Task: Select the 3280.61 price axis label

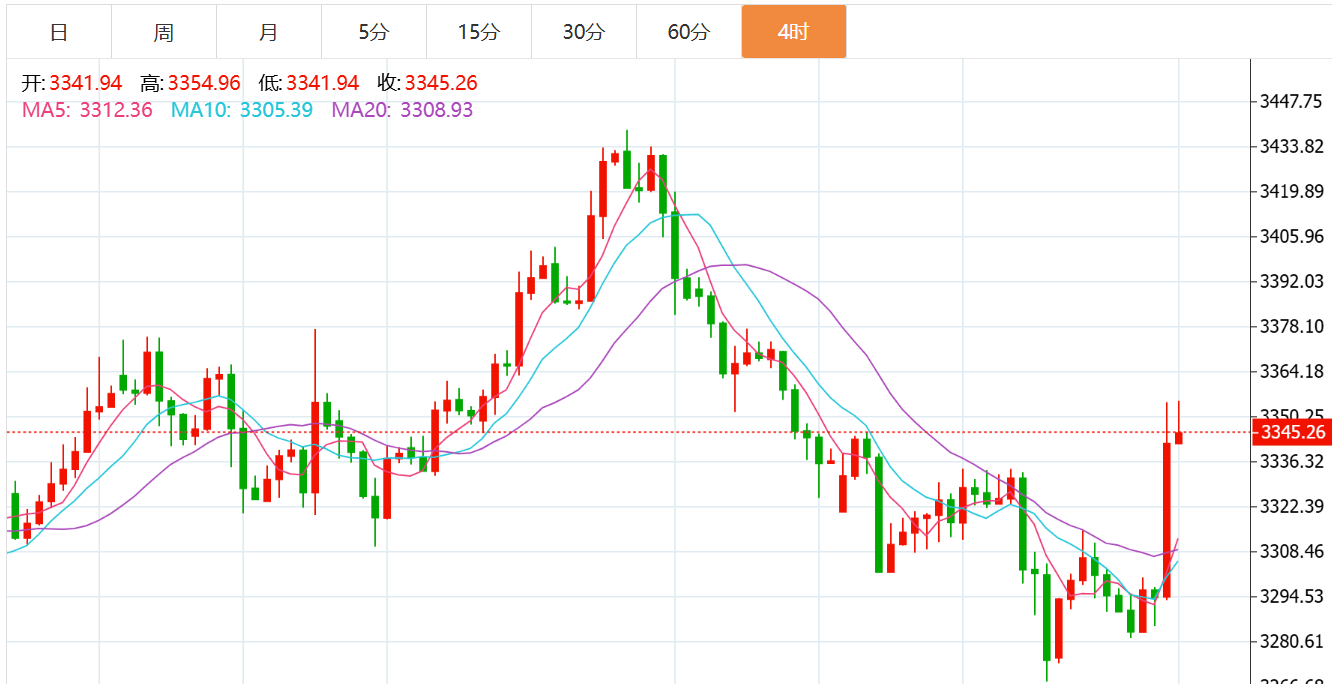Action: point(1291,642)
